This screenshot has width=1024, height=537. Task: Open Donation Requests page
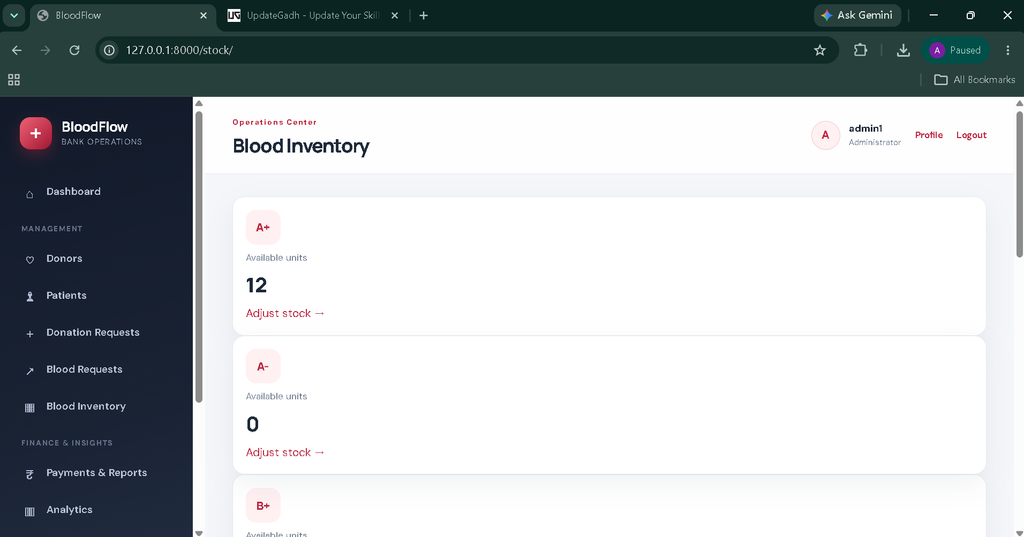[x=93, y=333]
